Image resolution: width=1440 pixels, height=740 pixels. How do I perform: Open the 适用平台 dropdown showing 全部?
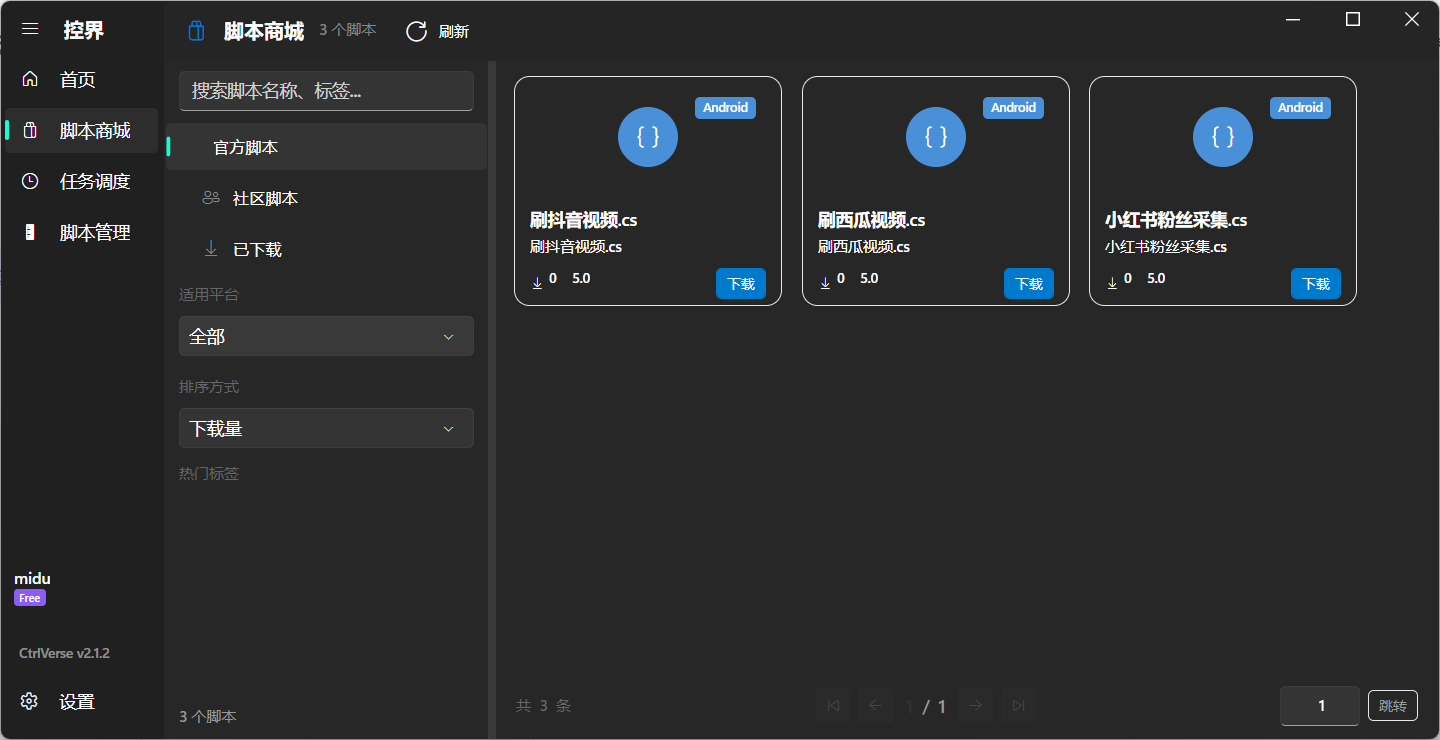(326, 336)
